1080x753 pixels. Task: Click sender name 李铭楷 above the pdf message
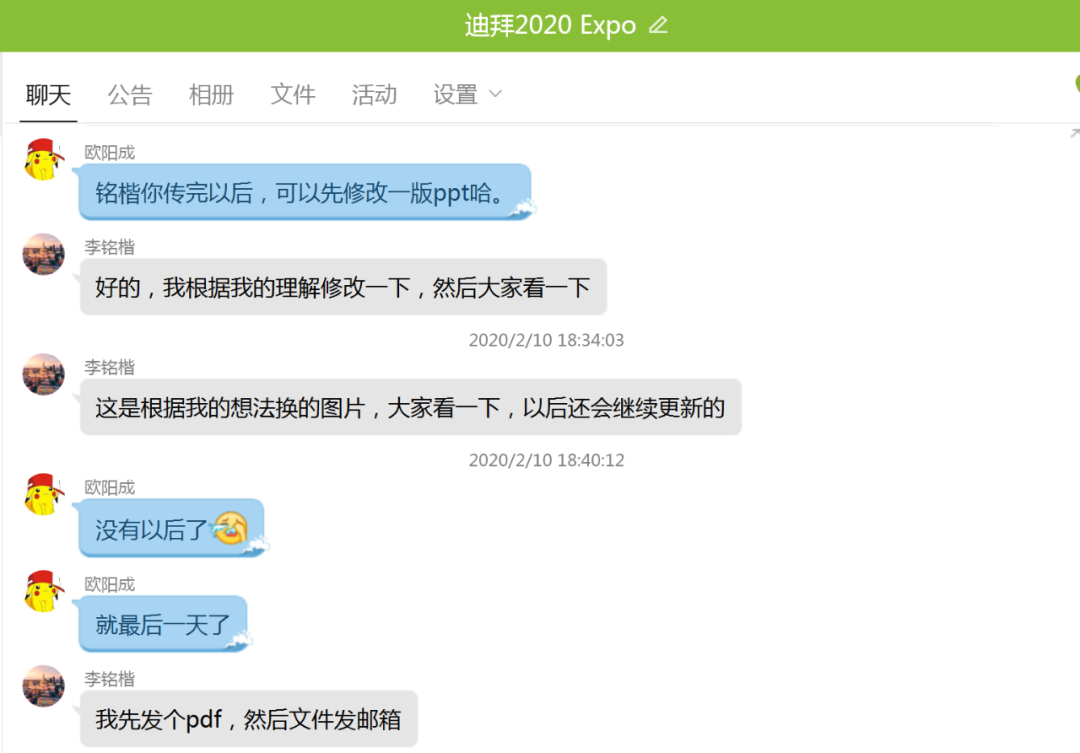coord(110,679)
